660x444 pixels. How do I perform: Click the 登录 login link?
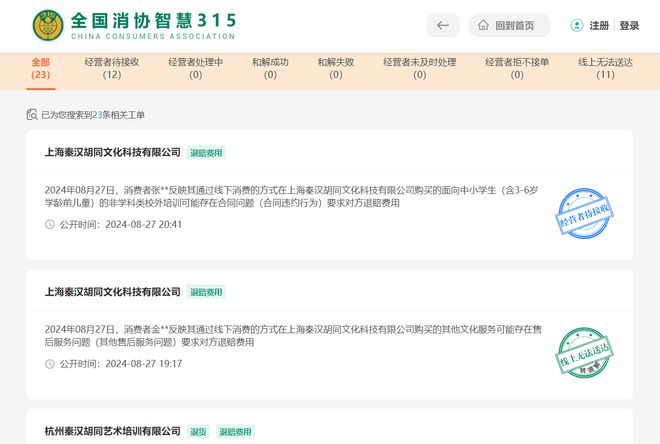click(629, 26)
